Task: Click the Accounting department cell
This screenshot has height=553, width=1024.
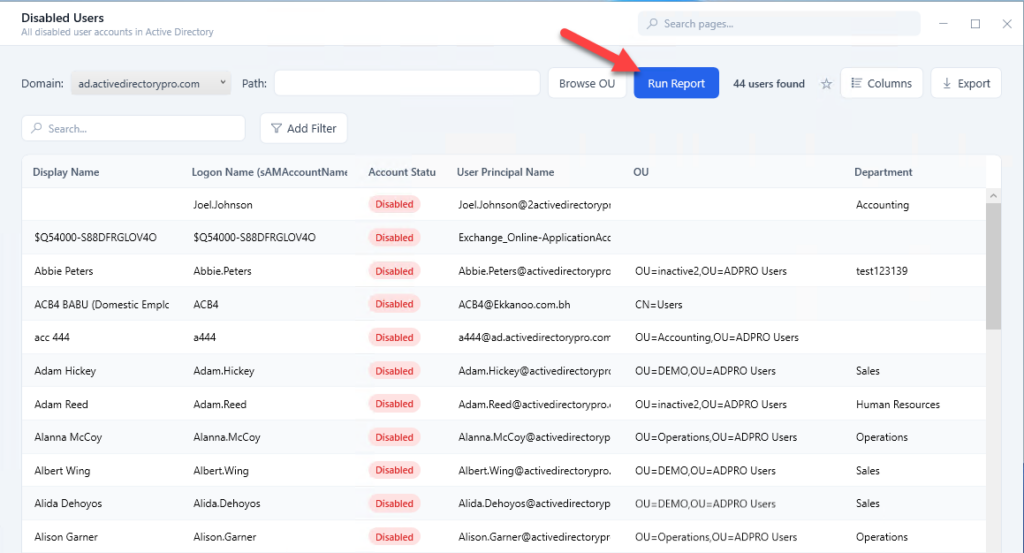Action: [x=882, y=204]
